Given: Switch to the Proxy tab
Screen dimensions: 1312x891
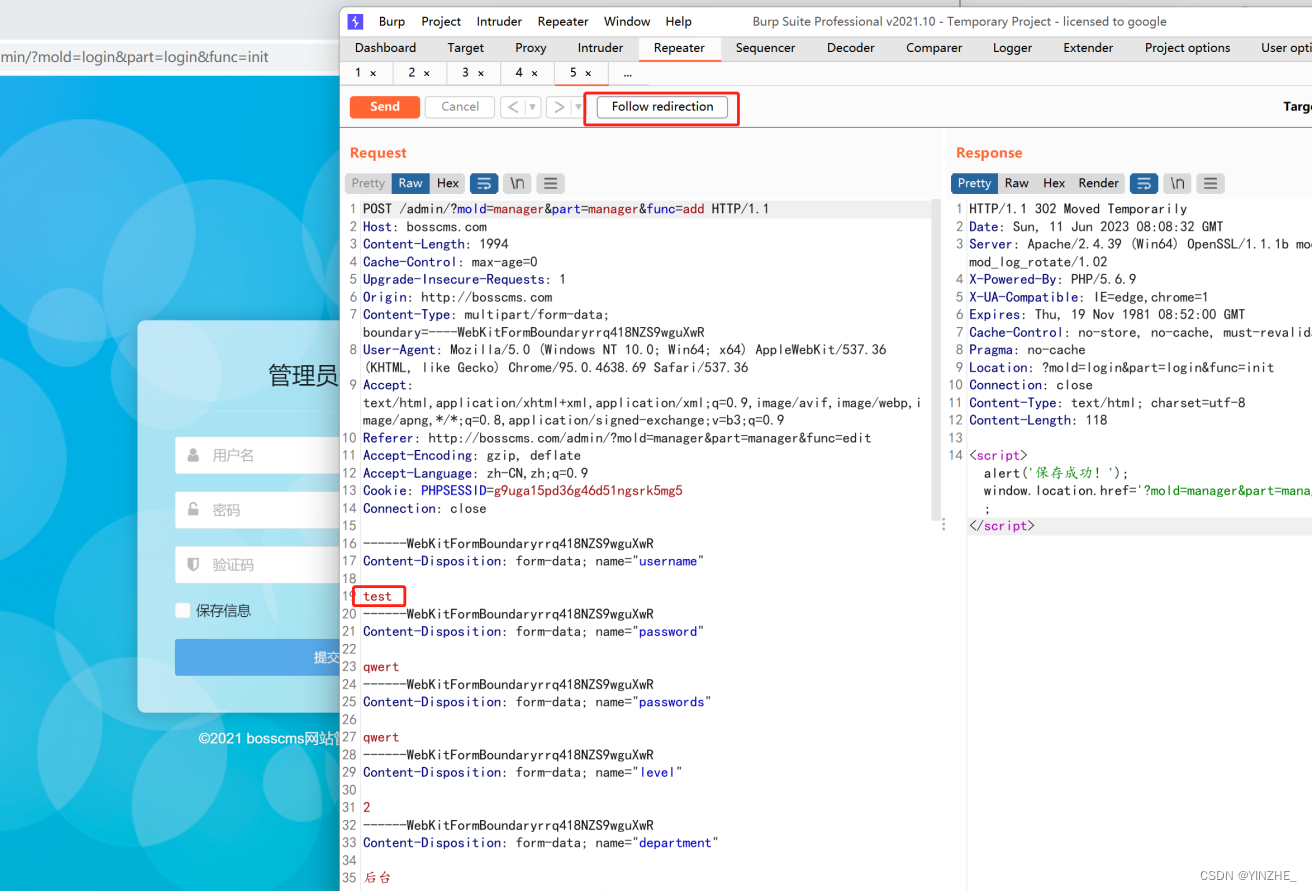Looking at the screenshot, I should pos(531,48).
